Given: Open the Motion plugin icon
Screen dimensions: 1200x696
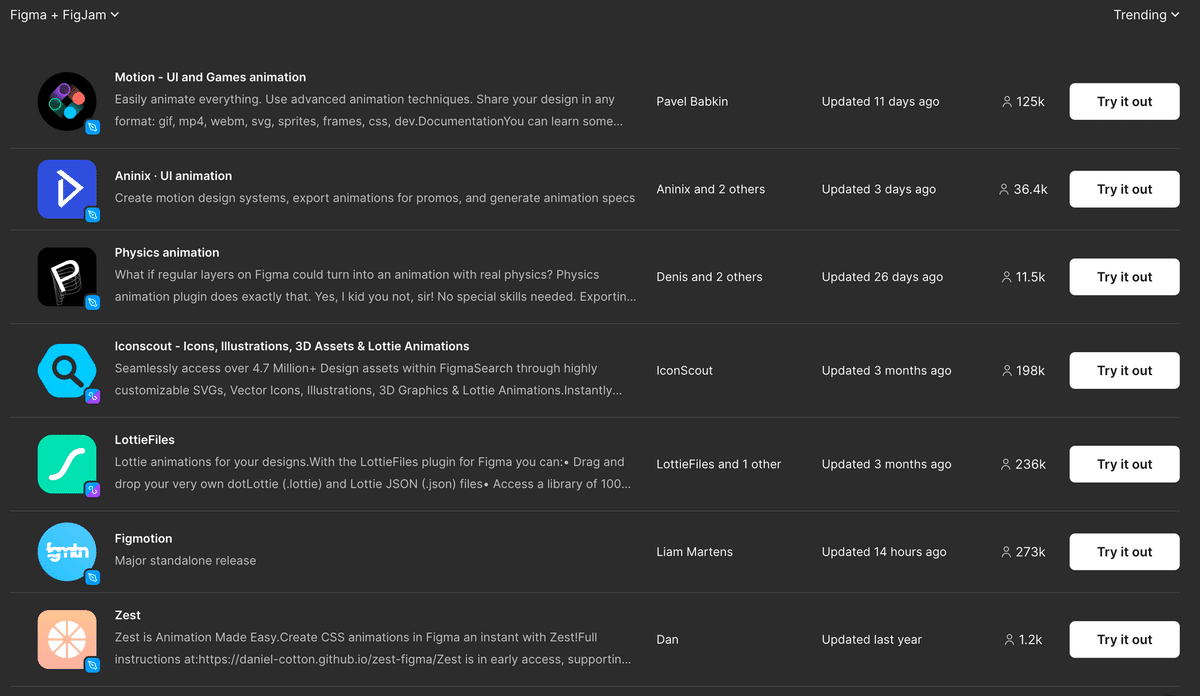Looking at the screenshot, I should (x=67, y=101).
